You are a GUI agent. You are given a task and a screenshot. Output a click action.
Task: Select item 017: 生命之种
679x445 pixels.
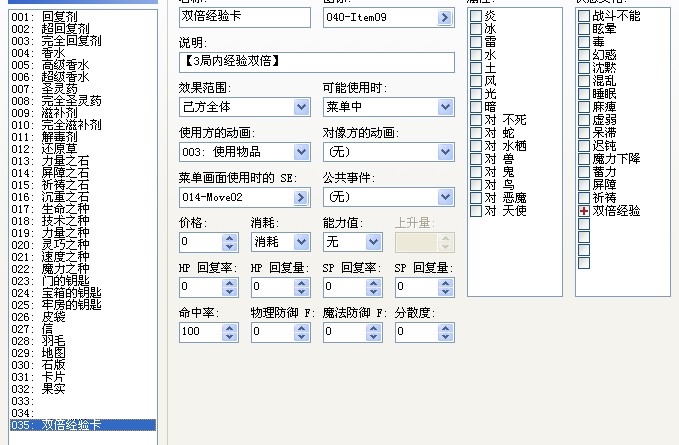coord(83,209)
